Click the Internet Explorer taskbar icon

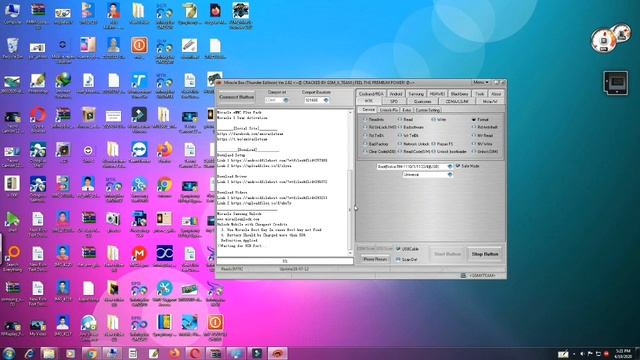(29, 353)
